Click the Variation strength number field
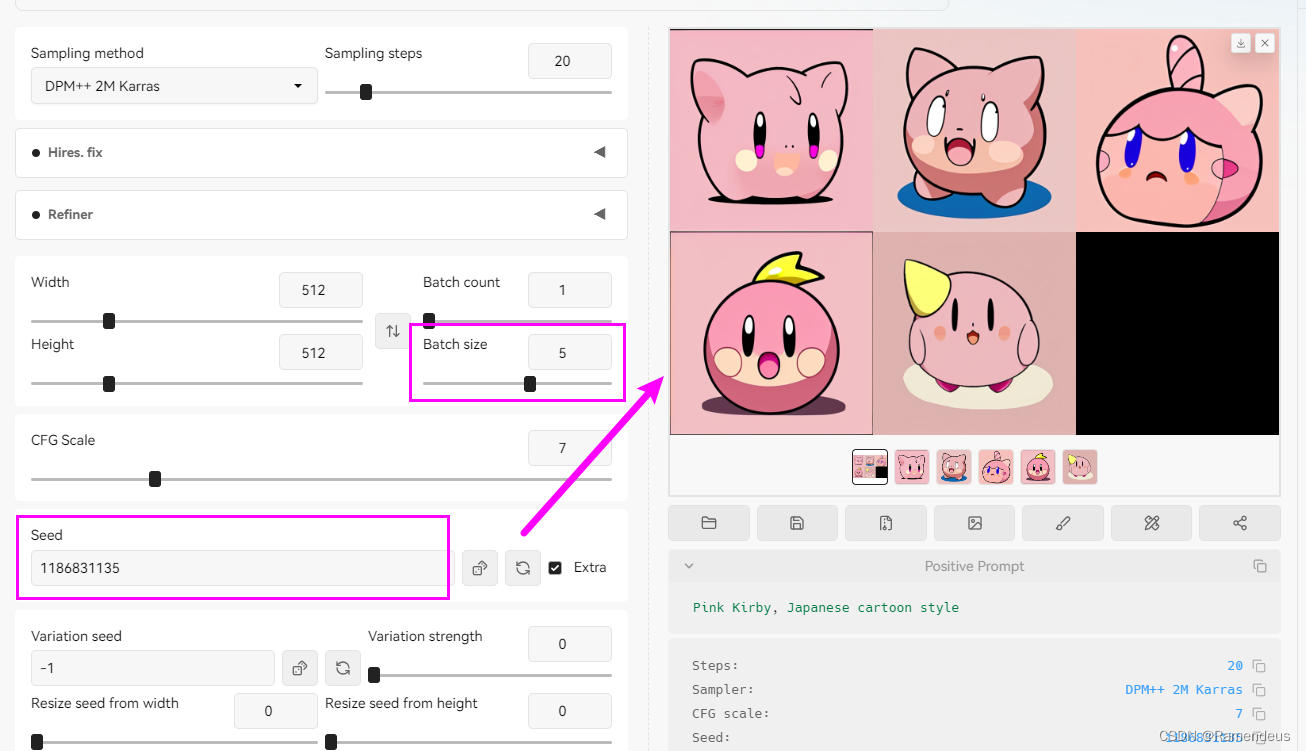1306x751 pixels. tap(570, 644)
